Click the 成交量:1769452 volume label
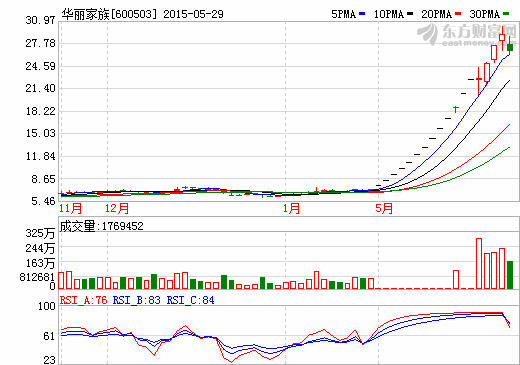This screenshot has height=365, width=520. click(102, 226)
